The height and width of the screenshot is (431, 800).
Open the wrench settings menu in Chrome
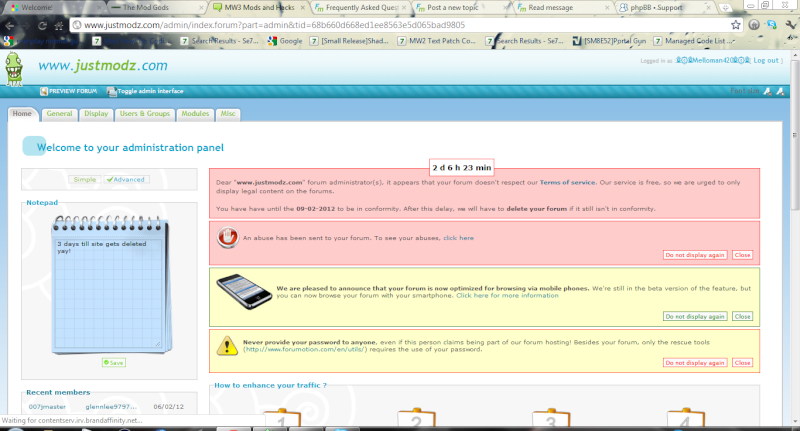790,24
